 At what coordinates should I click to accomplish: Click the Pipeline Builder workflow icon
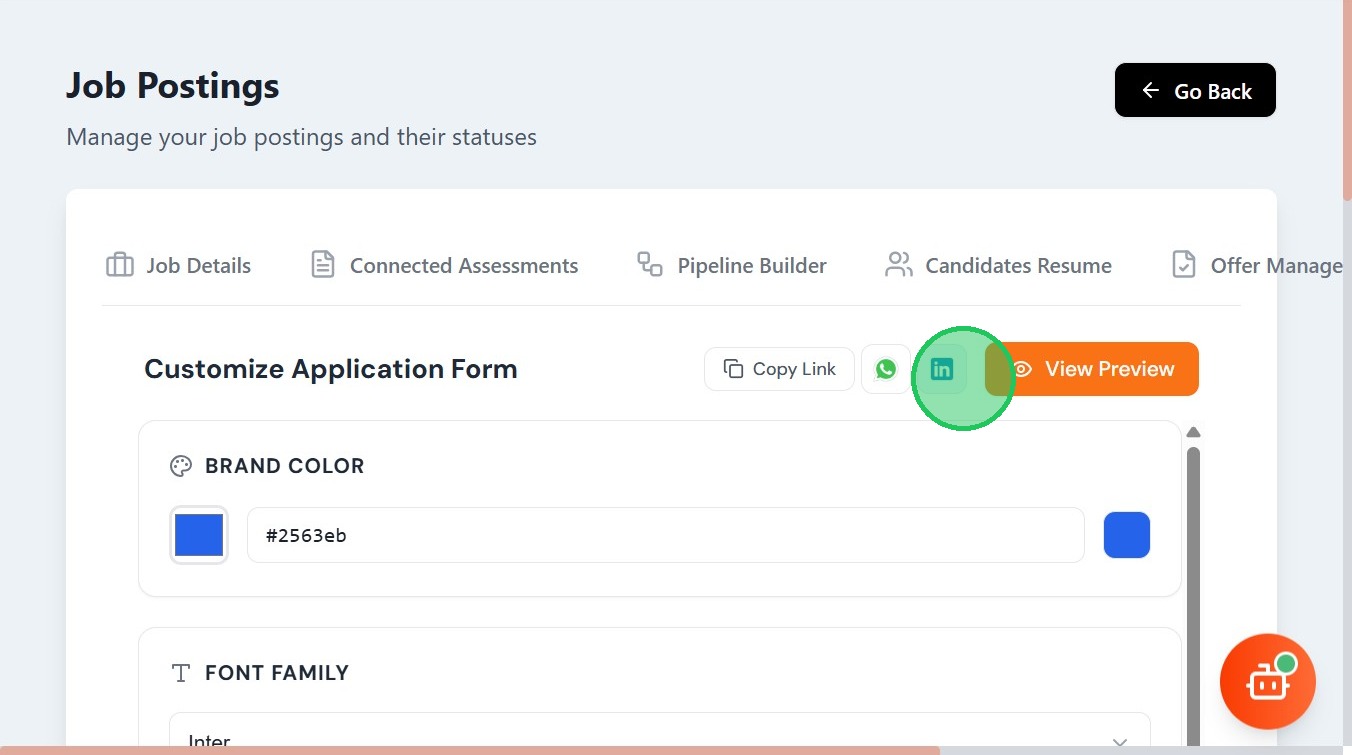pyautogui.click(x=650, y=265)
